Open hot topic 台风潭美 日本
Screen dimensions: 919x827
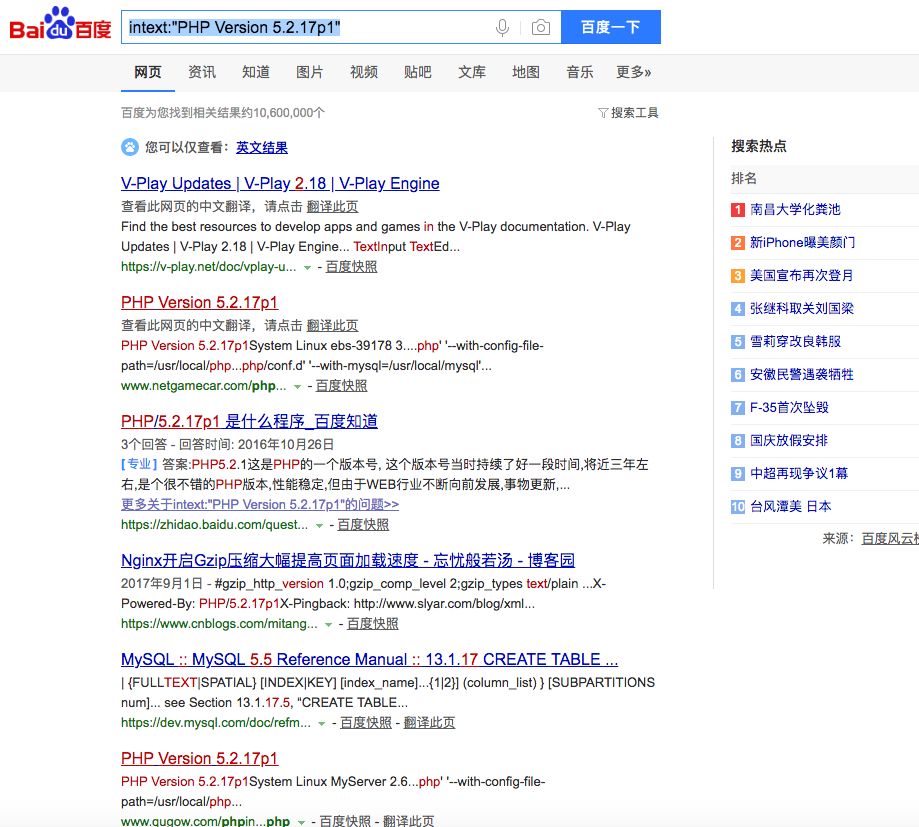click(x=790, y=506)
